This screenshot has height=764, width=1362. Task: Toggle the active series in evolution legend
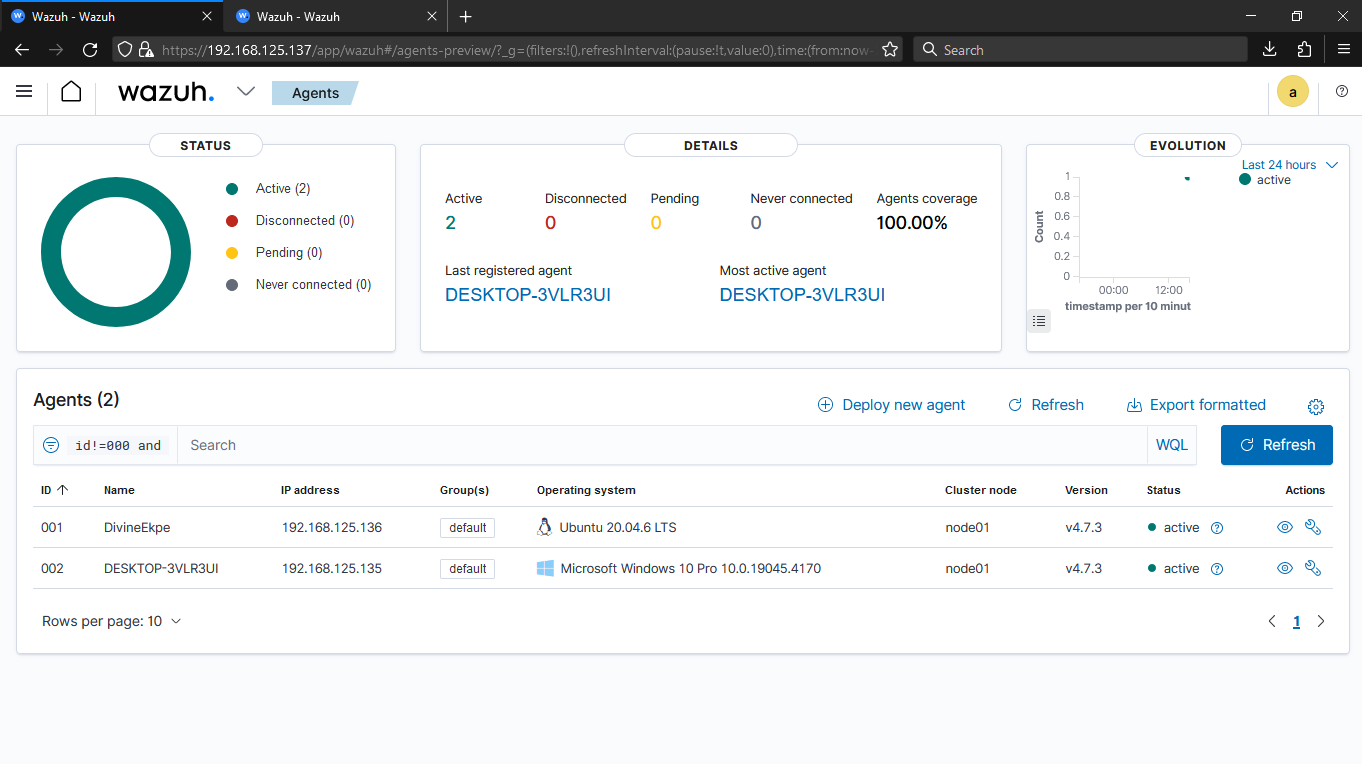(1265, 180)
